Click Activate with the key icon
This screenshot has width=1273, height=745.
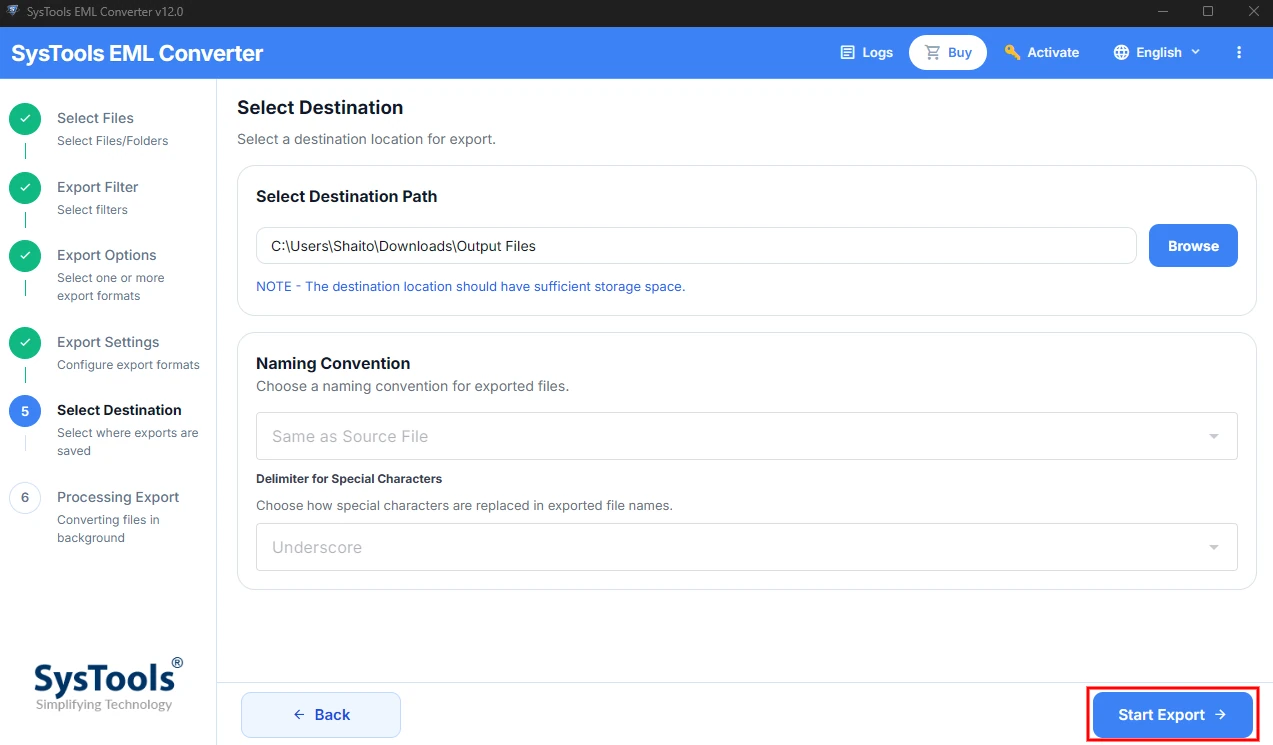1042,52
